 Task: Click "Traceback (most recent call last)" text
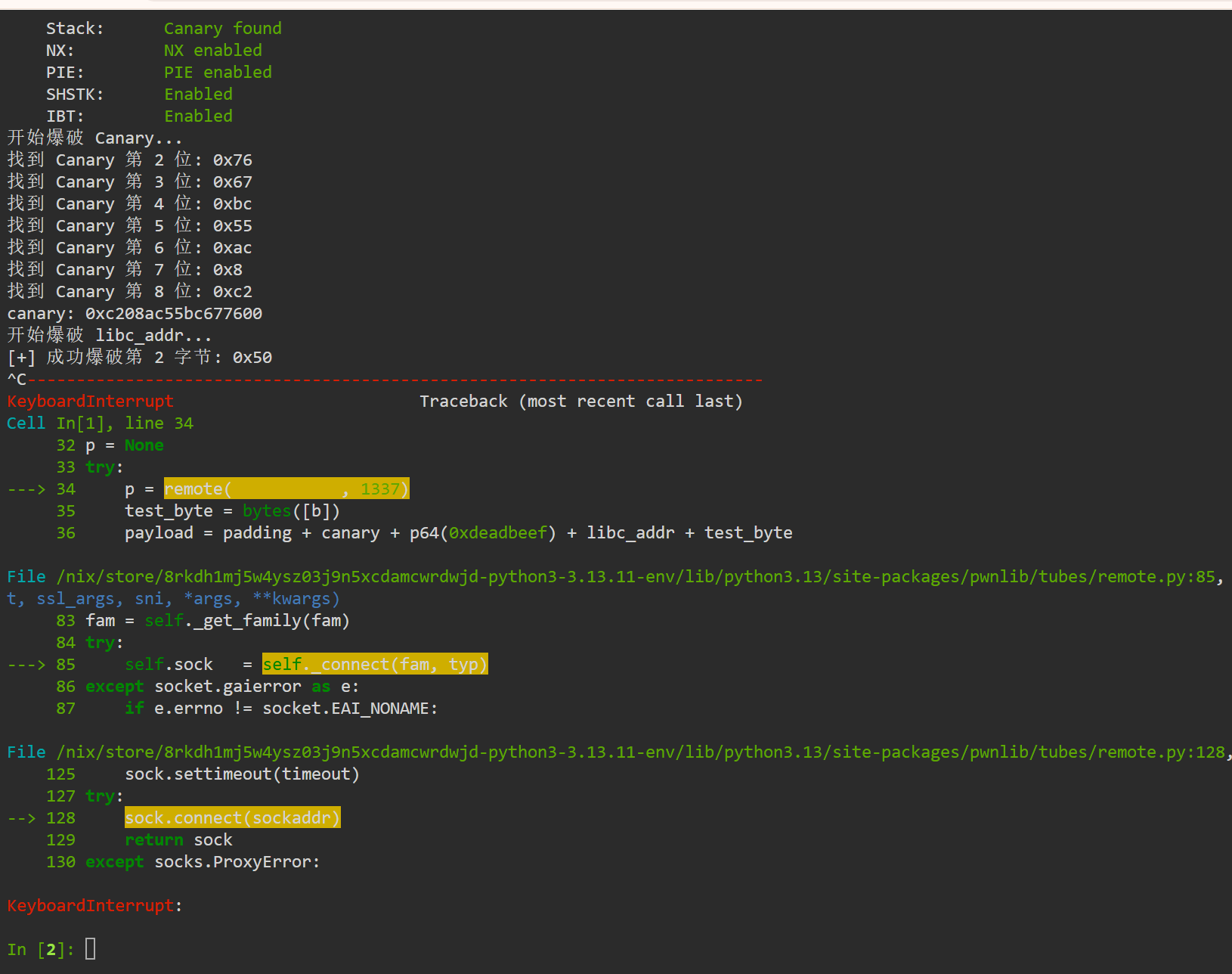(581, 402)
